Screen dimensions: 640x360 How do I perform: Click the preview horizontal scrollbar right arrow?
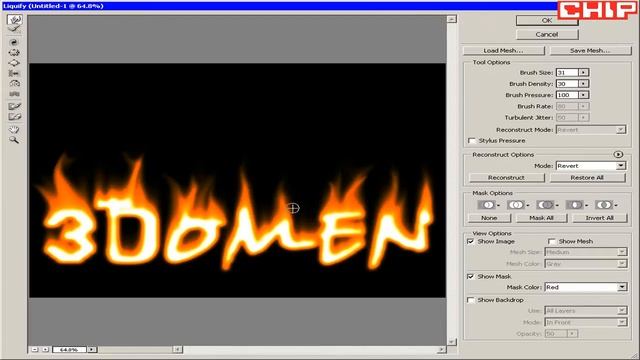[x=441, y=350]
